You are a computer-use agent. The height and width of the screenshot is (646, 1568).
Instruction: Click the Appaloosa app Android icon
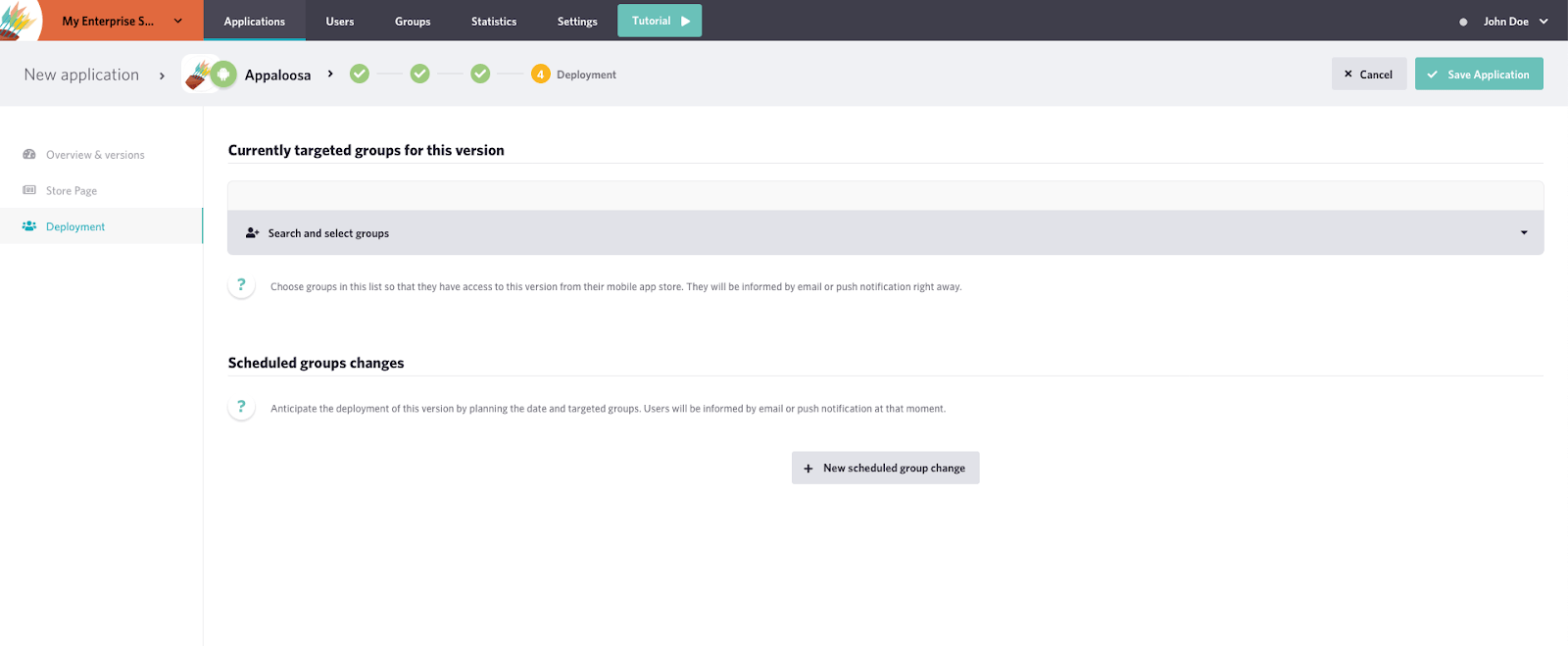[223, 75]
